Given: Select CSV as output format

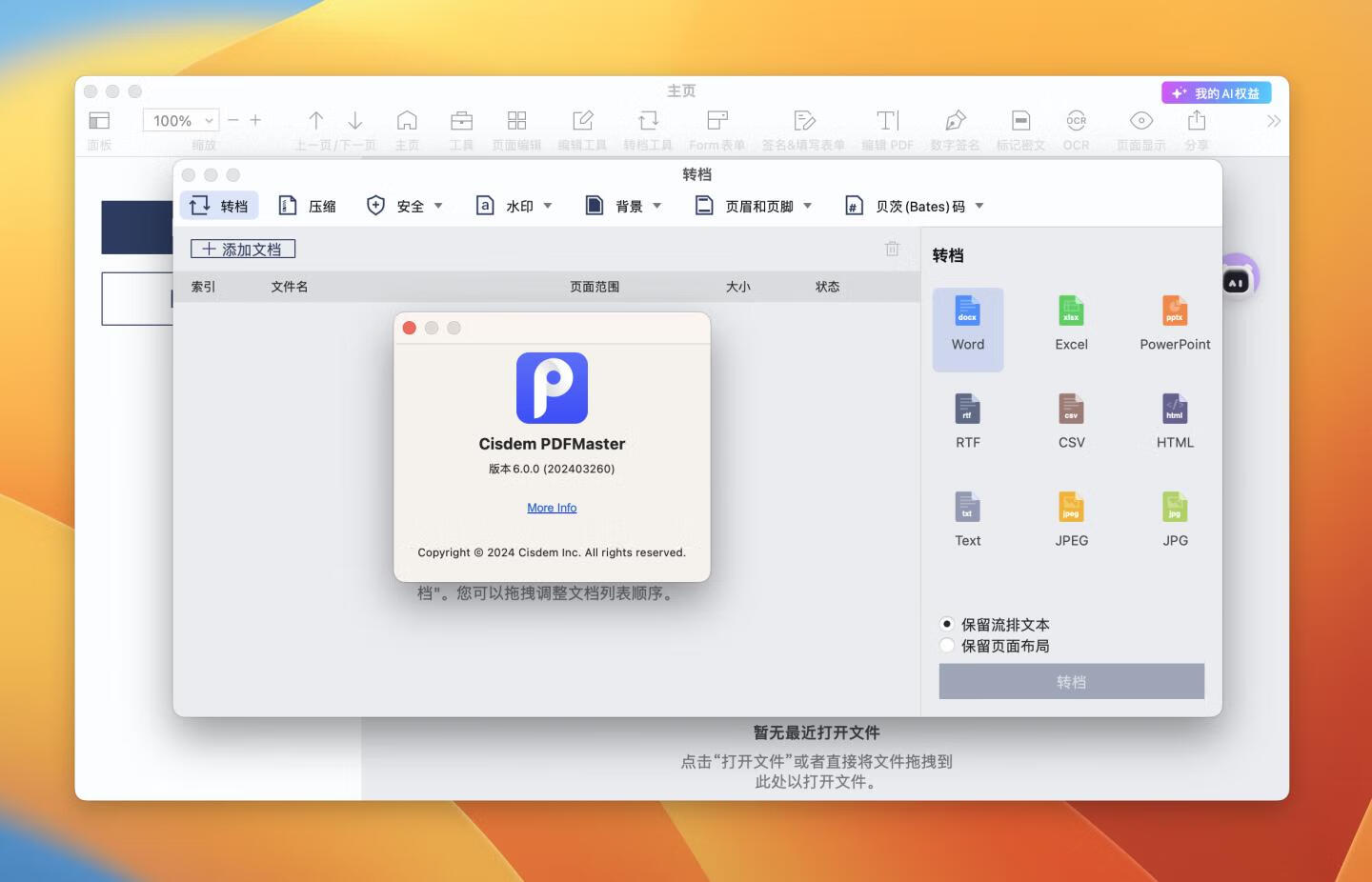Looking at the screenshot, I should (1071, 422).
